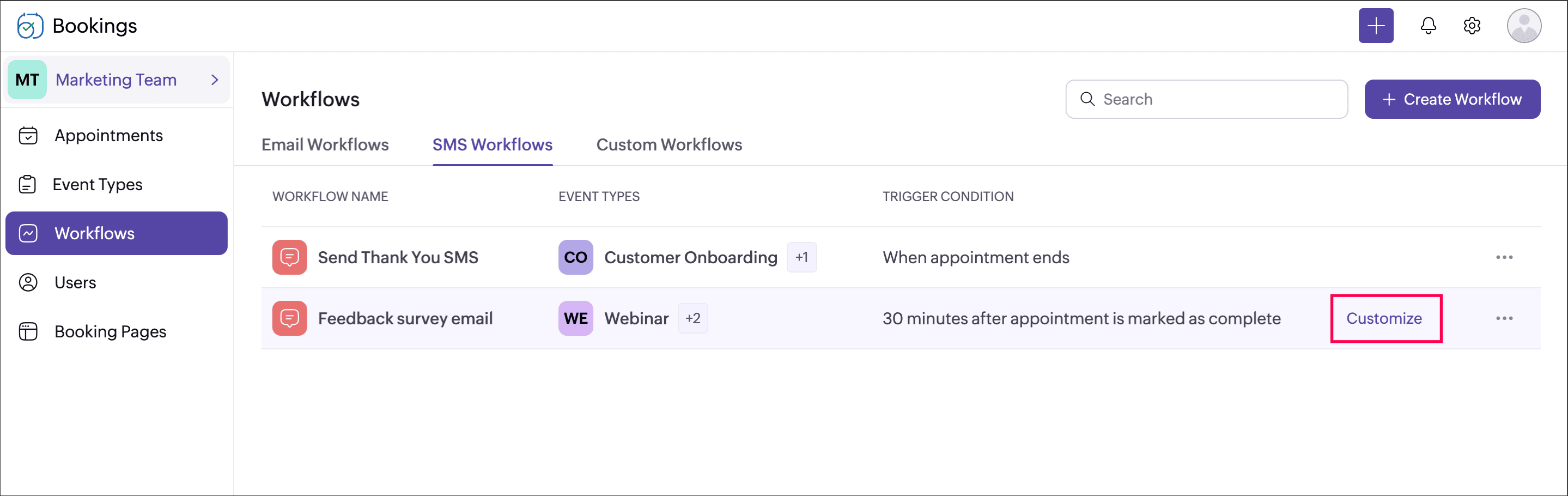The width and height of the screenshot is (1568, 496).
Task: Switch to the Custom Workflows tab
Action: click(x=668, y=145)
